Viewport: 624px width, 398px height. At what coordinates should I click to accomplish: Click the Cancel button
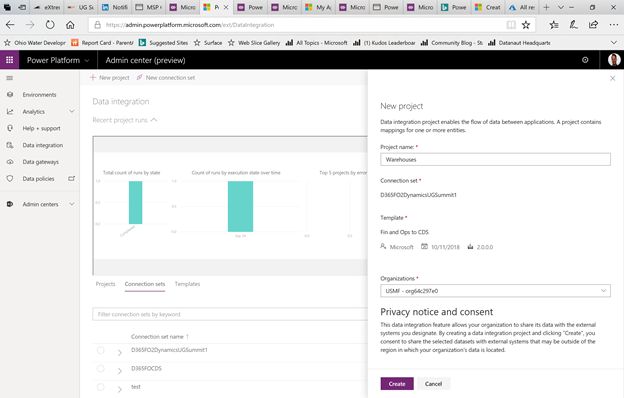[x=433, y=384]
